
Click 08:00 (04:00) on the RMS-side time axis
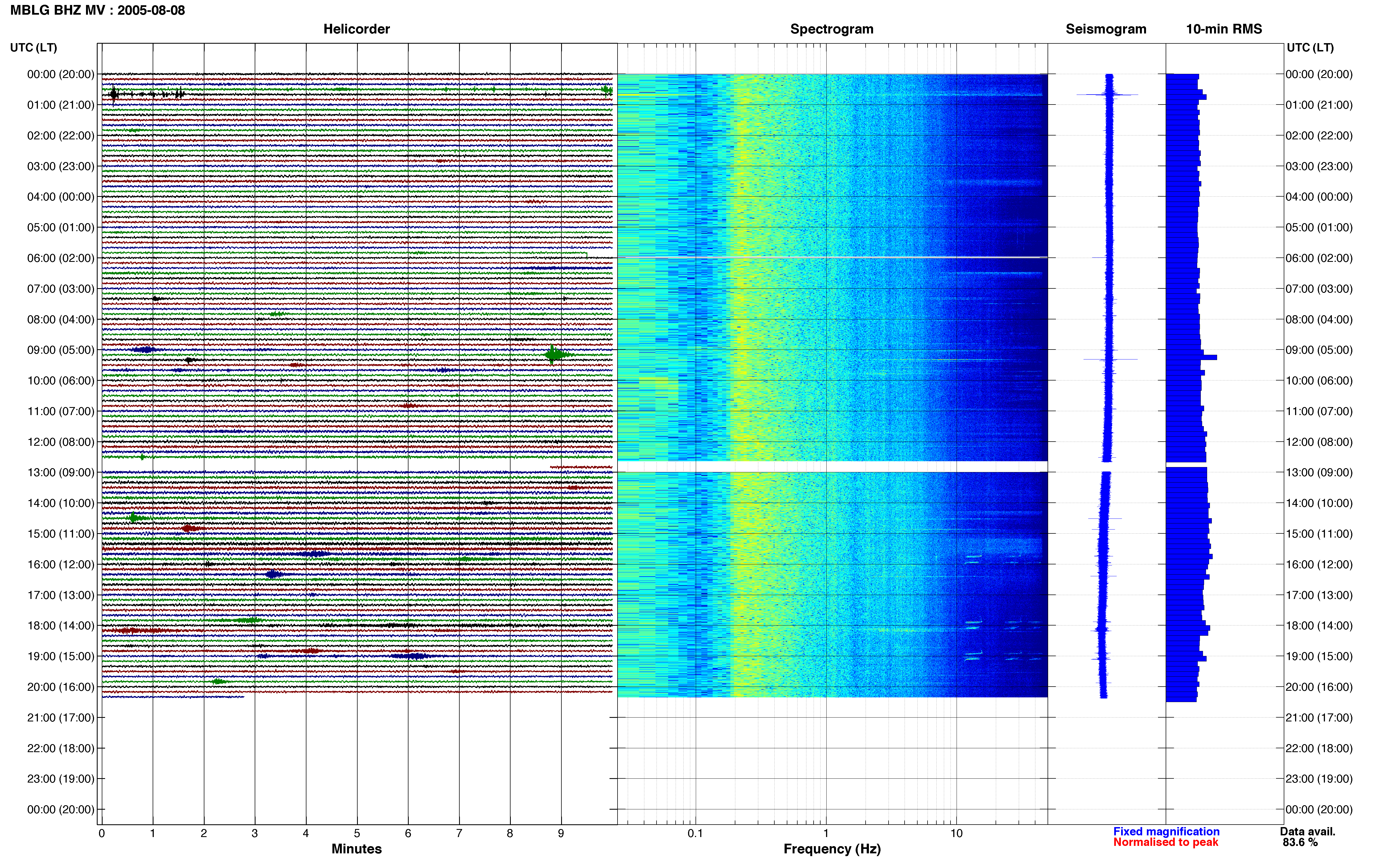point(1319,320)
